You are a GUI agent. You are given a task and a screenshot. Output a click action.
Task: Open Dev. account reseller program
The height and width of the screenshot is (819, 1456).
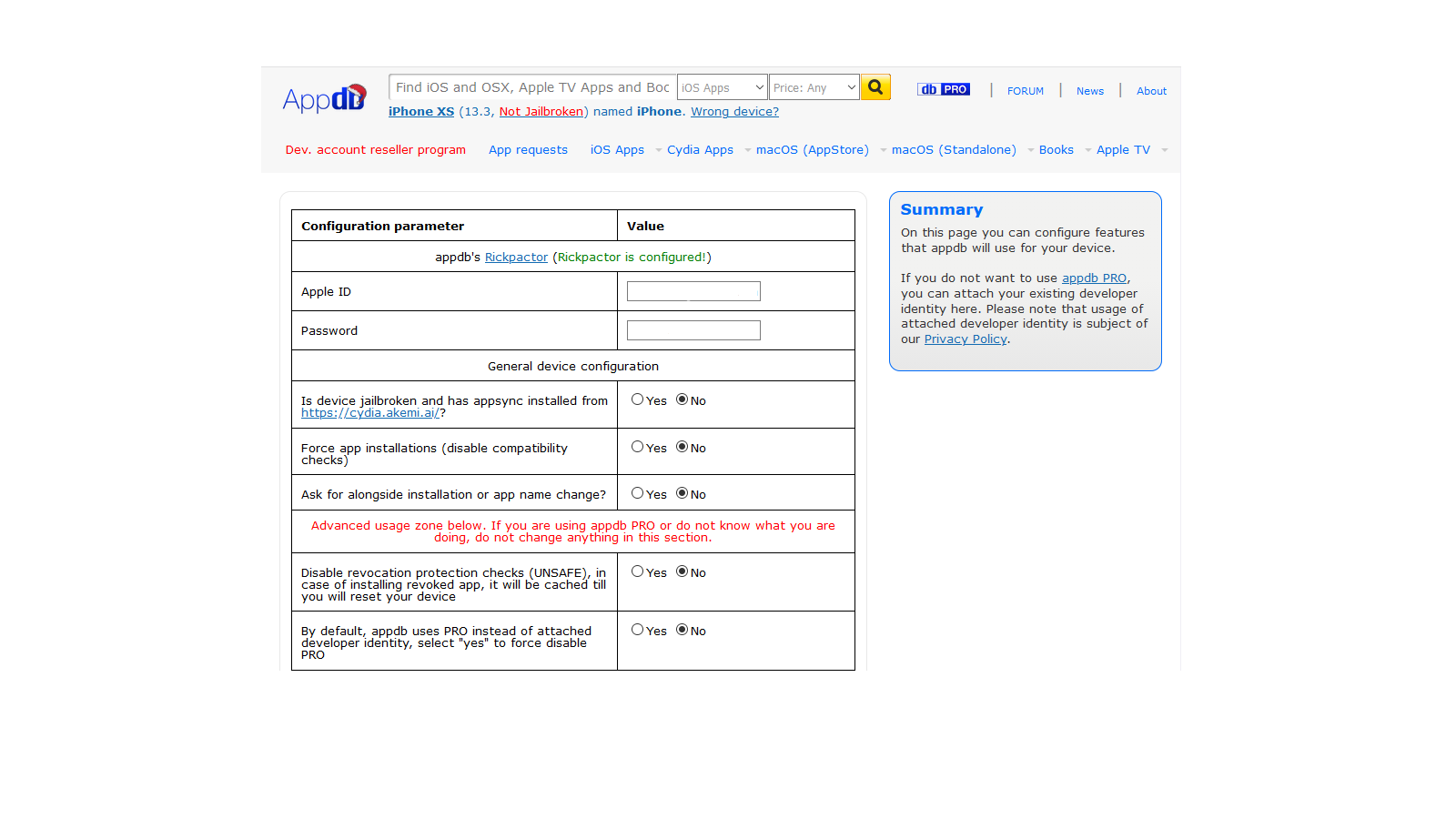point(376,150)
